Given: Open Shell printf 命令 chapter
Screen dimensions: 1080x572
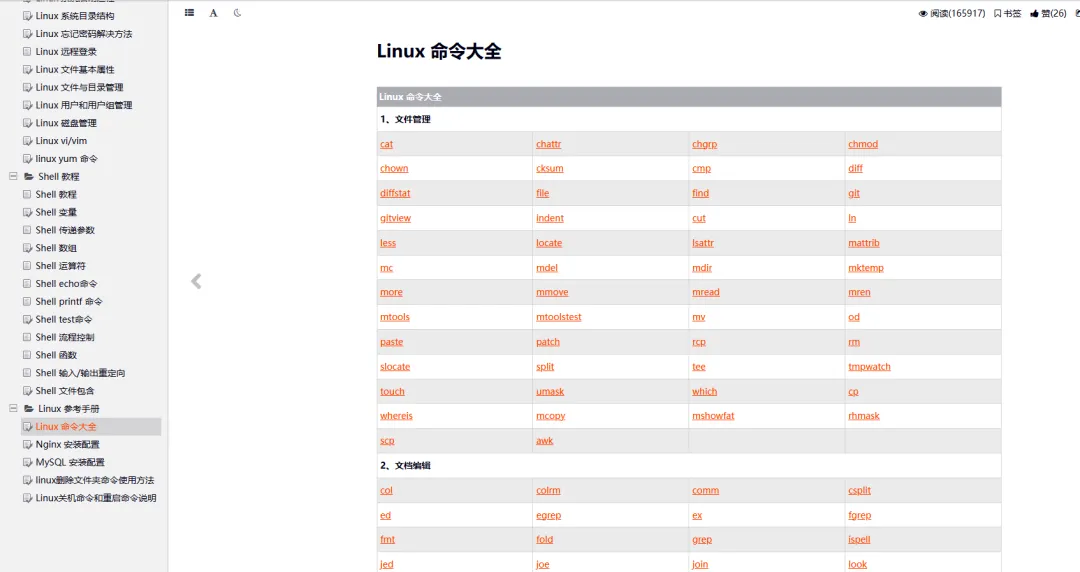Looking at the screenshot, I should coord(69,302).
